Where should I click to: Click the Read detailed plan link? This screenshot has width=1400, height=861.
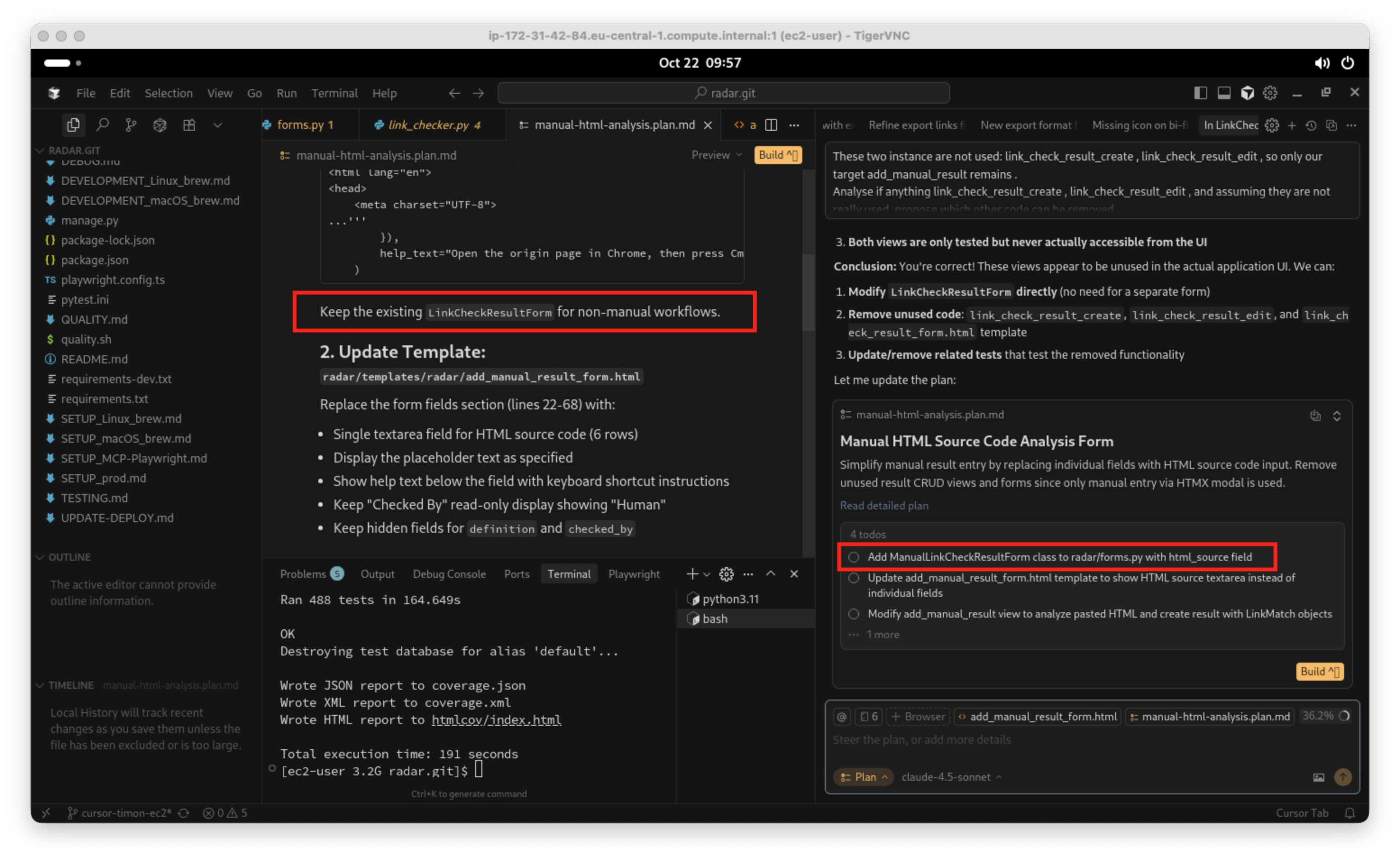click(x=883, y=505)
